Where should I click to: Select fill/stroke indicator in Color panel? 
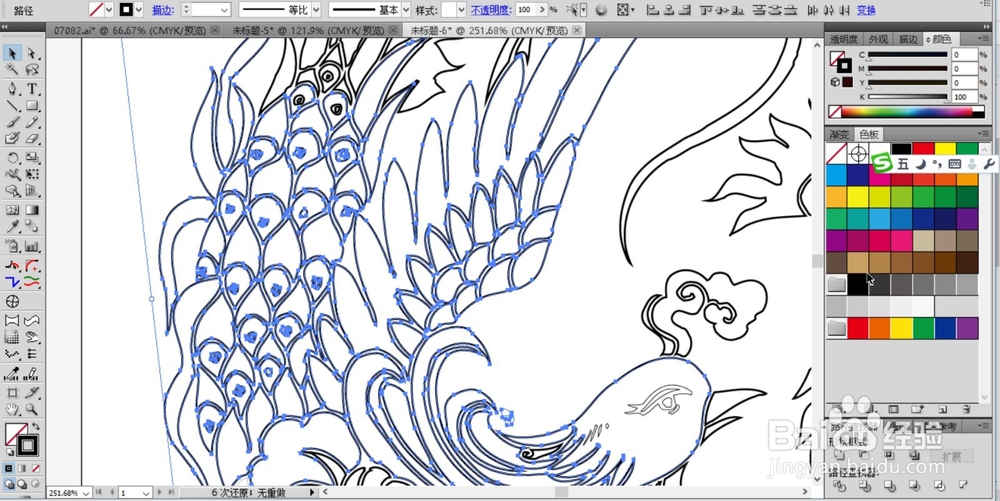[840, 62]
